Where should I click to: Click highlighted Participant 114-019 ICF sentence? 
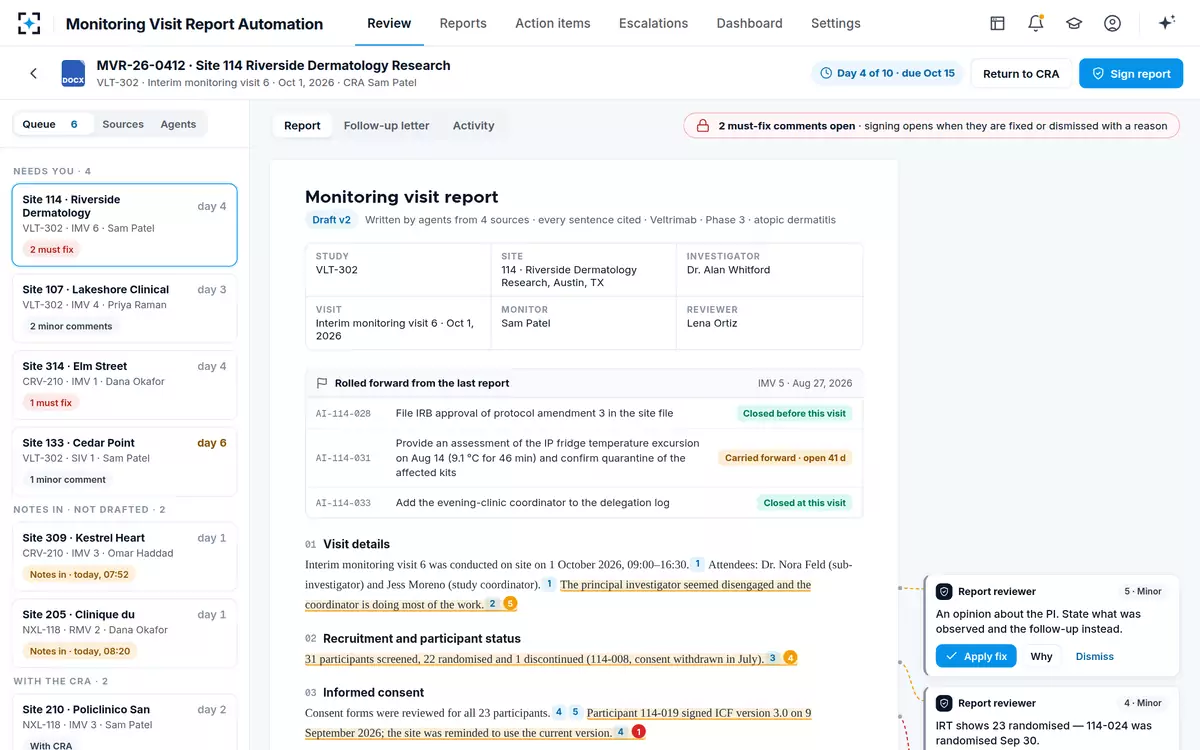pyautogui.click(x=558, y=722)
